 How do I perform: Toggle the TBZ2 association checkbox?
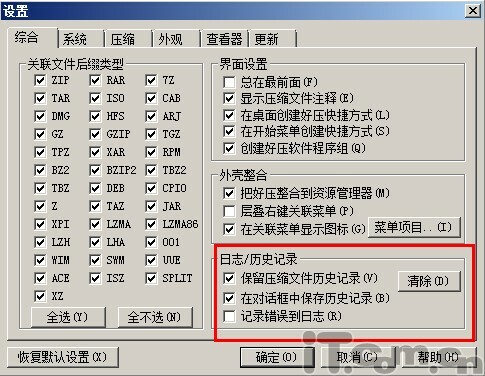(151, 170)
